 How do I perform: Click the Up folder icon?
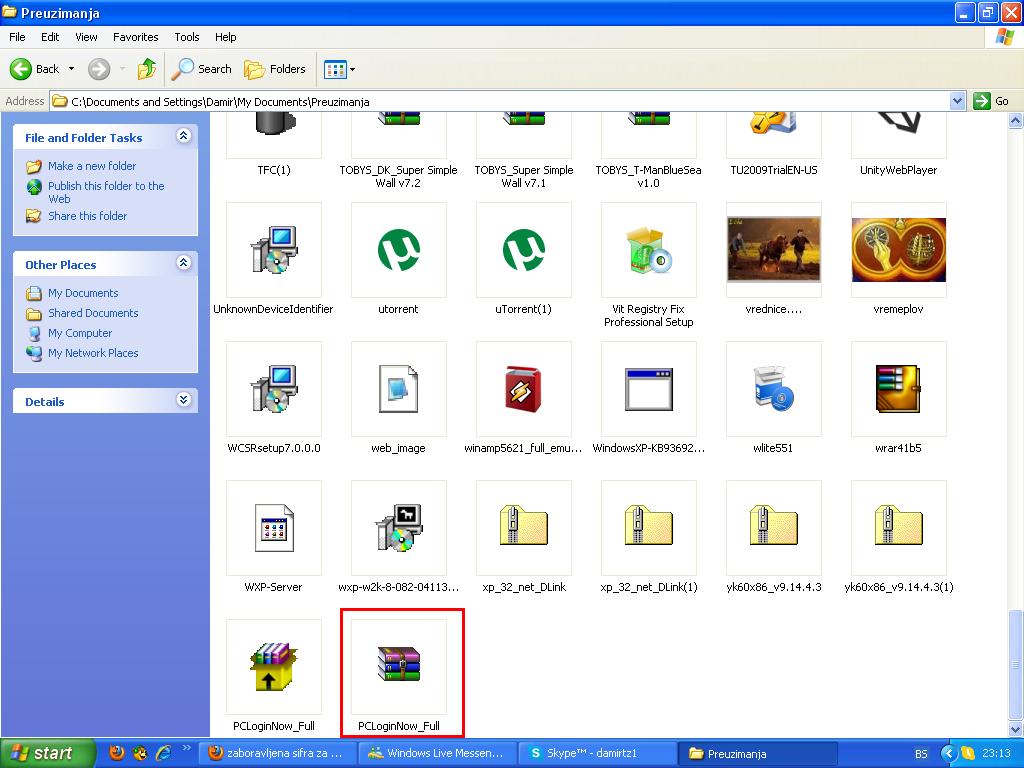[x=147, y=69]
